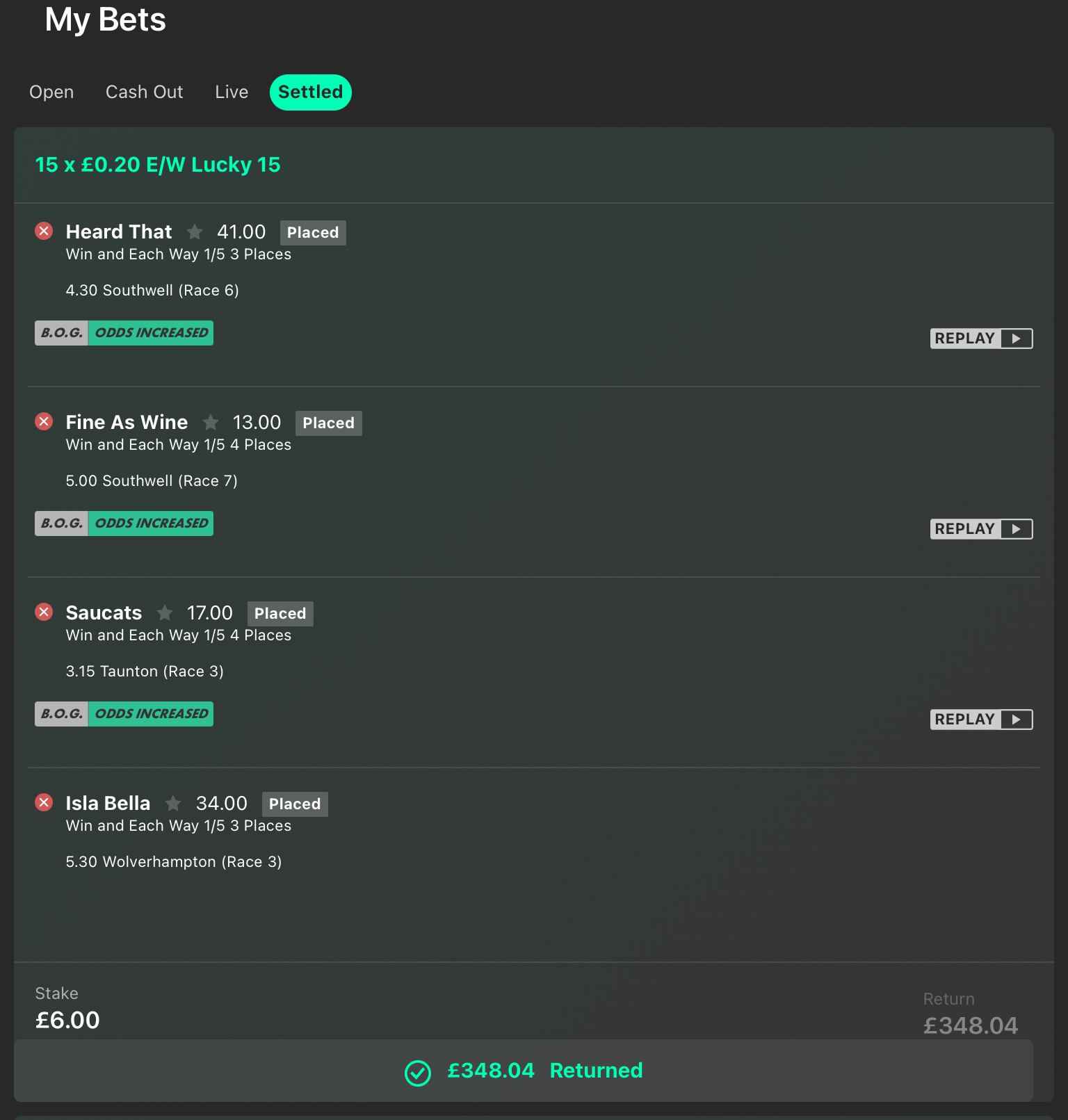Image resolution: width=1068 pixels, height=1120 pixels.
Task: Click the star icon beside Isla Bella
Action: point(173,803)
